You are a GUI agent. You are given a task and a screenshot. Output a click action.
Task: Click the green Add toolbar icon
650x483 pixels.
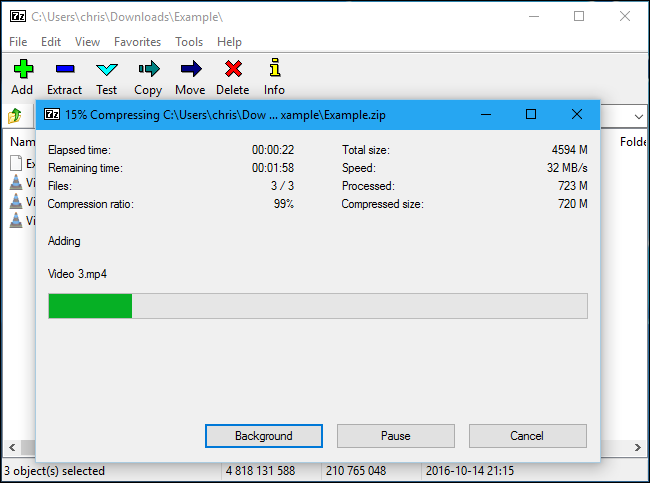[x=22, y=70]
